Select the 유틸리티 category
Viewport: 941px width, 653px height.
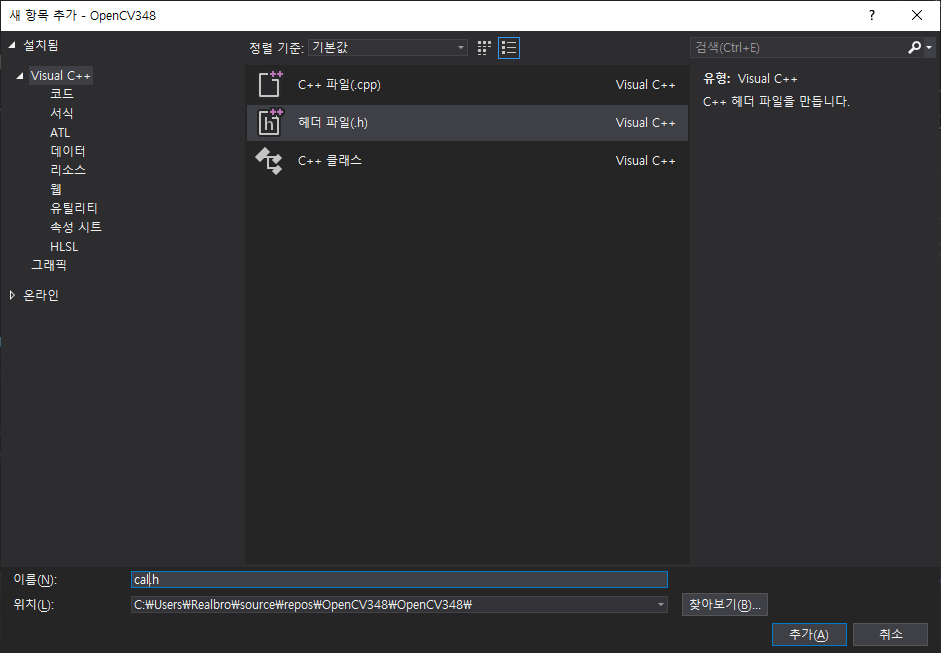pos(73,208)
